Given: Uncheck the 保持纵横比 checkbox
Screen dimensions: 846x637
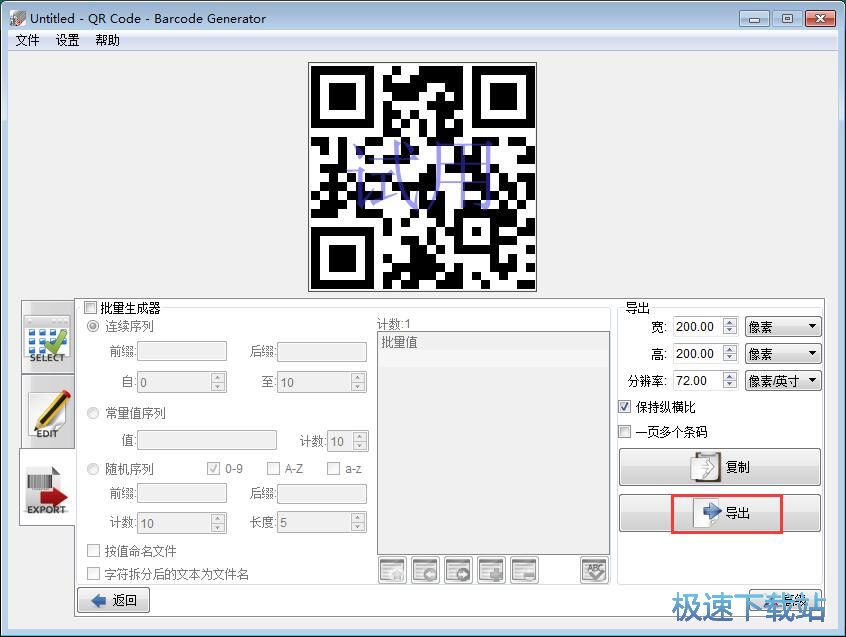Looking at the screenshot, I should point(624,407).
